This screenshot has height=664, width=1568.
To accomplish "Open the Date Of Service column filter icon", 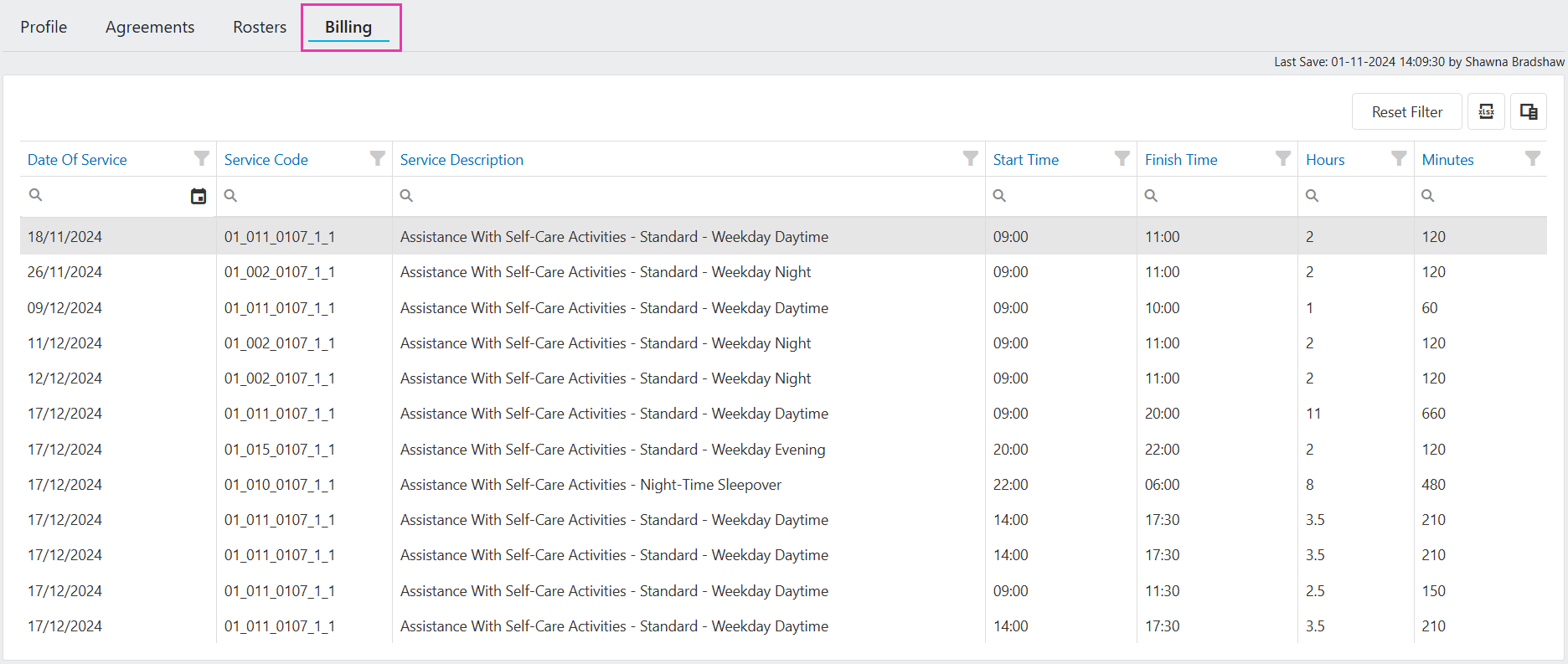I will tap(202, 158).
